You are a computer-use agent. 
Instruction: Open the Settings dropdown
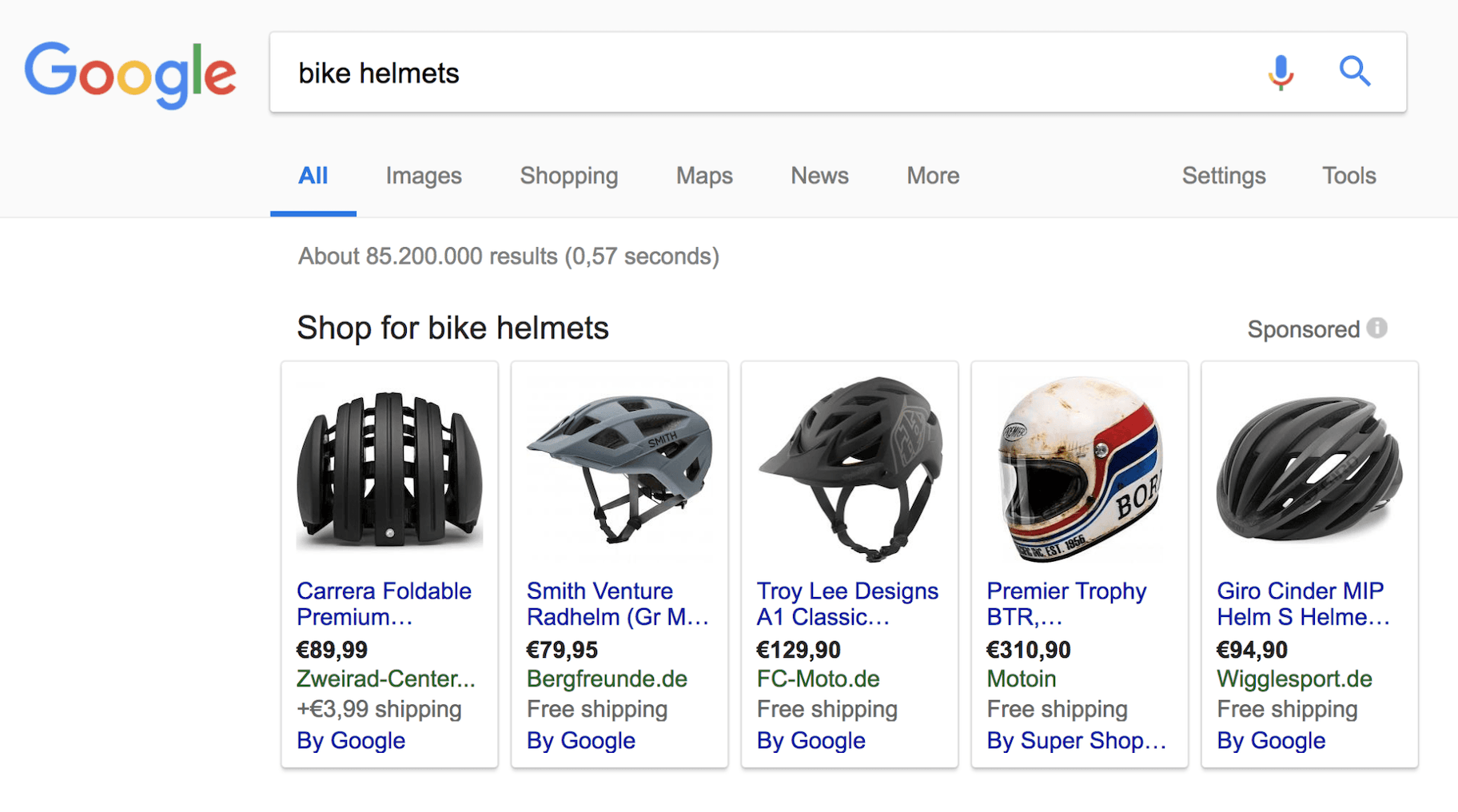coord(1223,176)
